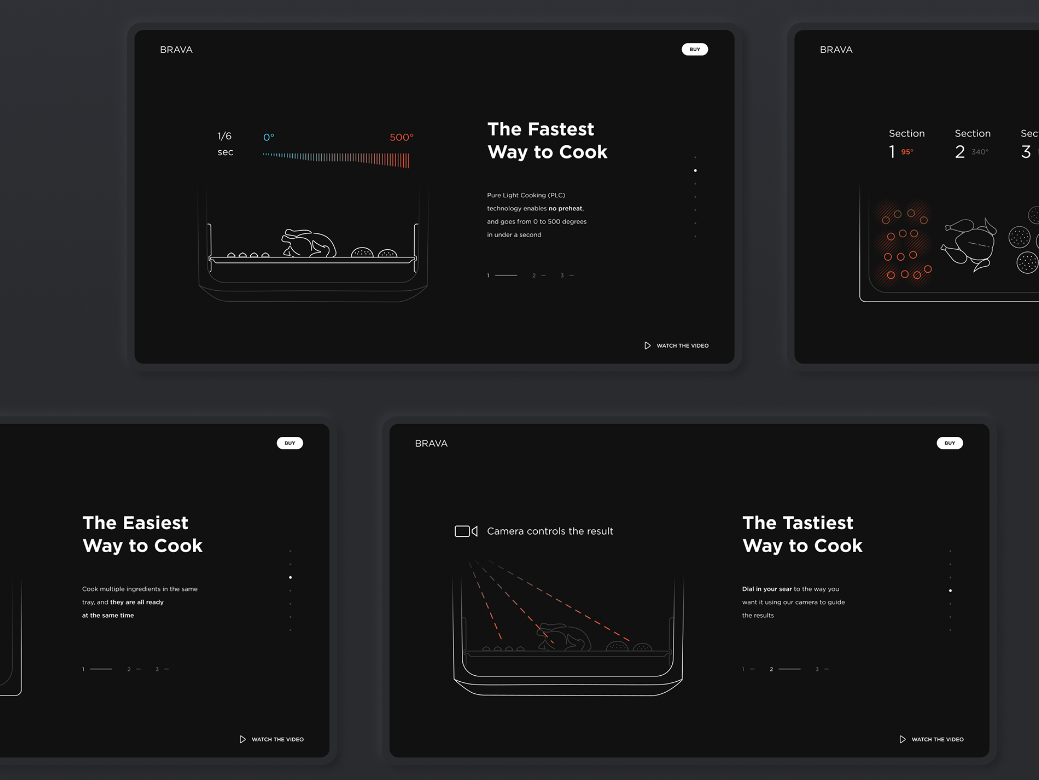Click active bright dot in Fastest card's vertical pager

(x=695, y=170)
